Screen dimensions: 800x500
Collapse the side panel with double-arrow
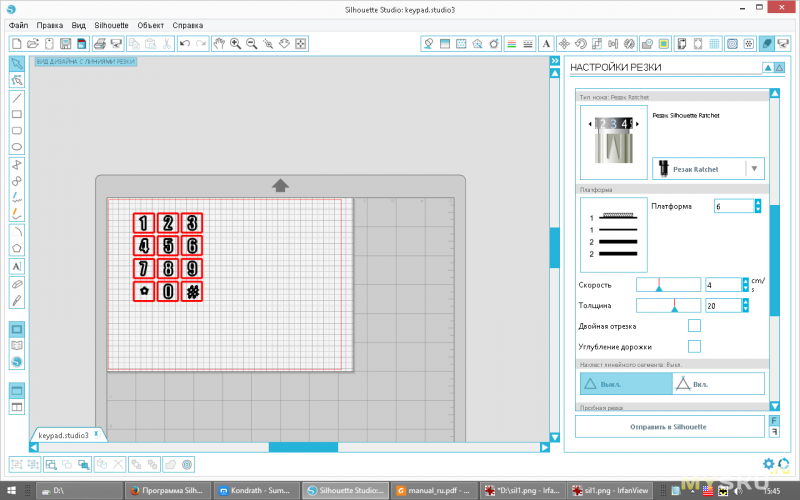(x=554, y=62)
